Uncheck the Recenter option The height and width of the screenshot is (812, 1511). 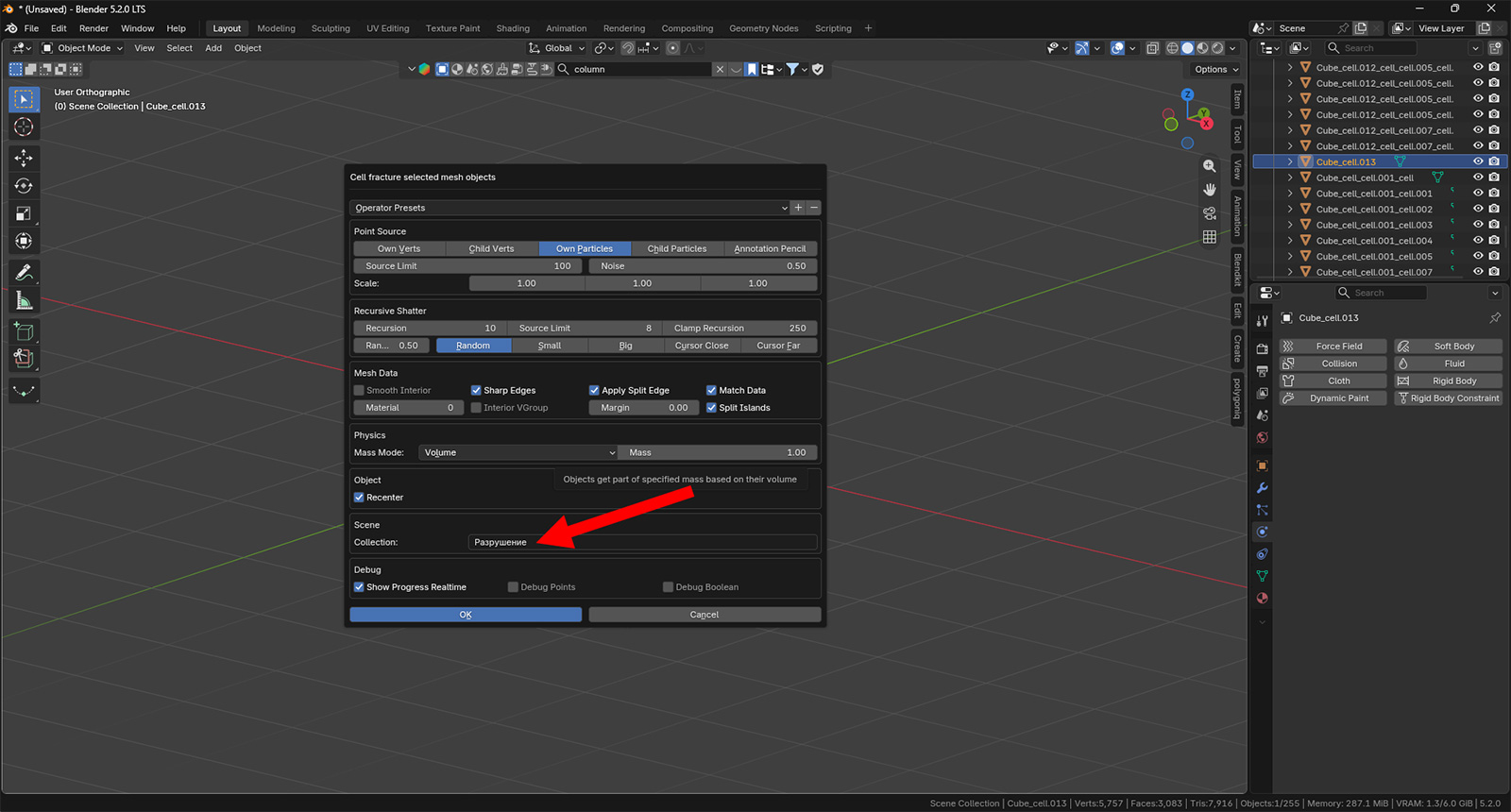359,498
